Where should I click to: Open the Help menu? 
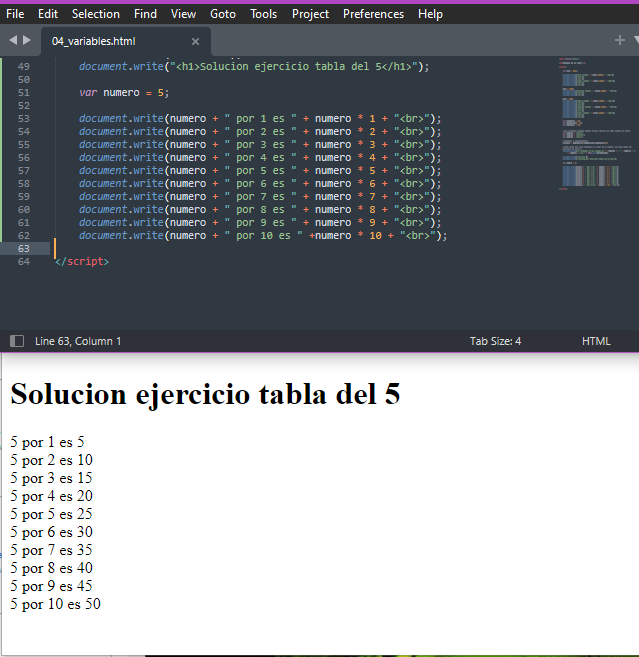pos(430,14)
